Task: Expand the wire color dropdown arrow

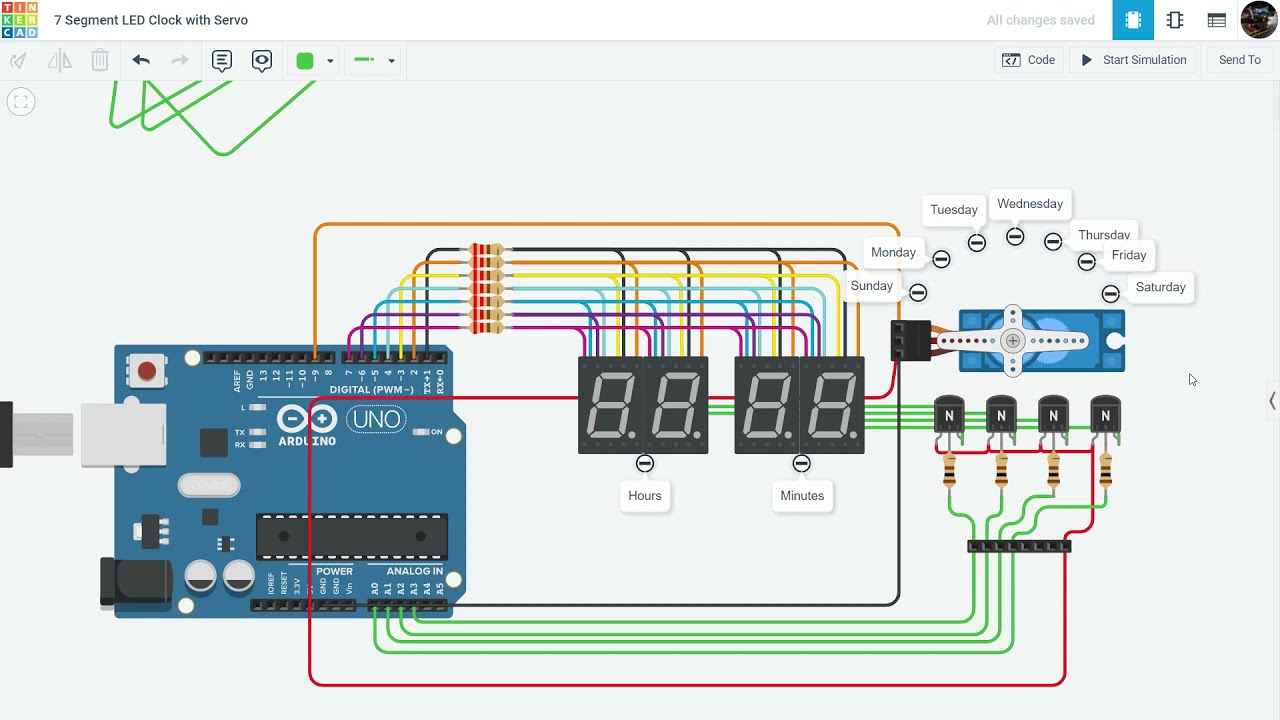Action: (x=330, y=61)
